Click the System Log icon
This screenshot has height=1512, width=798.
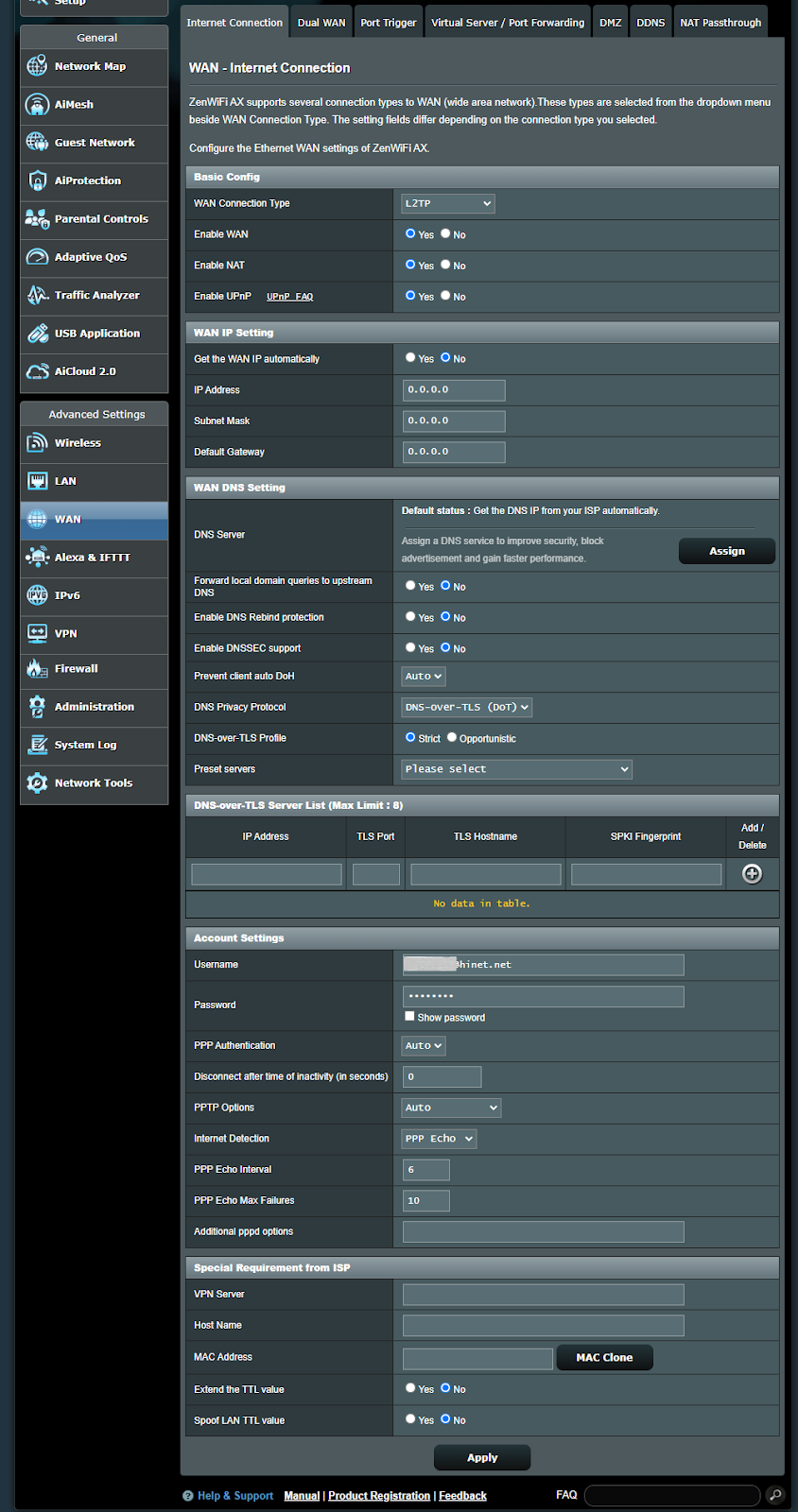point(37,745)
